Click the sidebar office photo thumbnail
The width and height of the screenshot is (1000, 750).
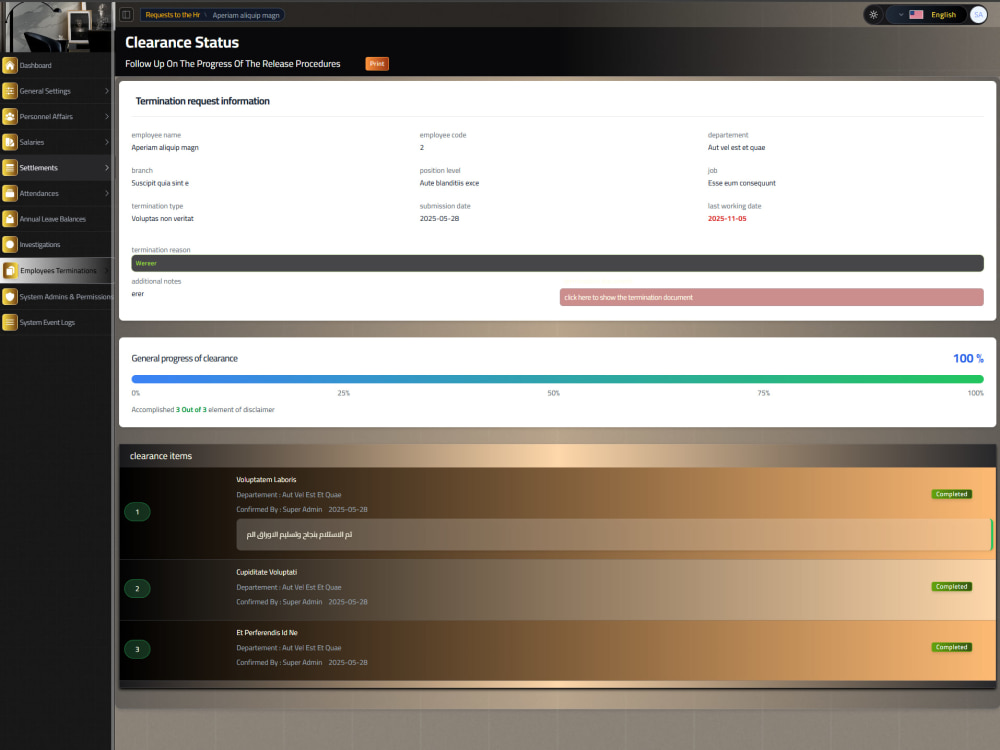click(56, 26)
